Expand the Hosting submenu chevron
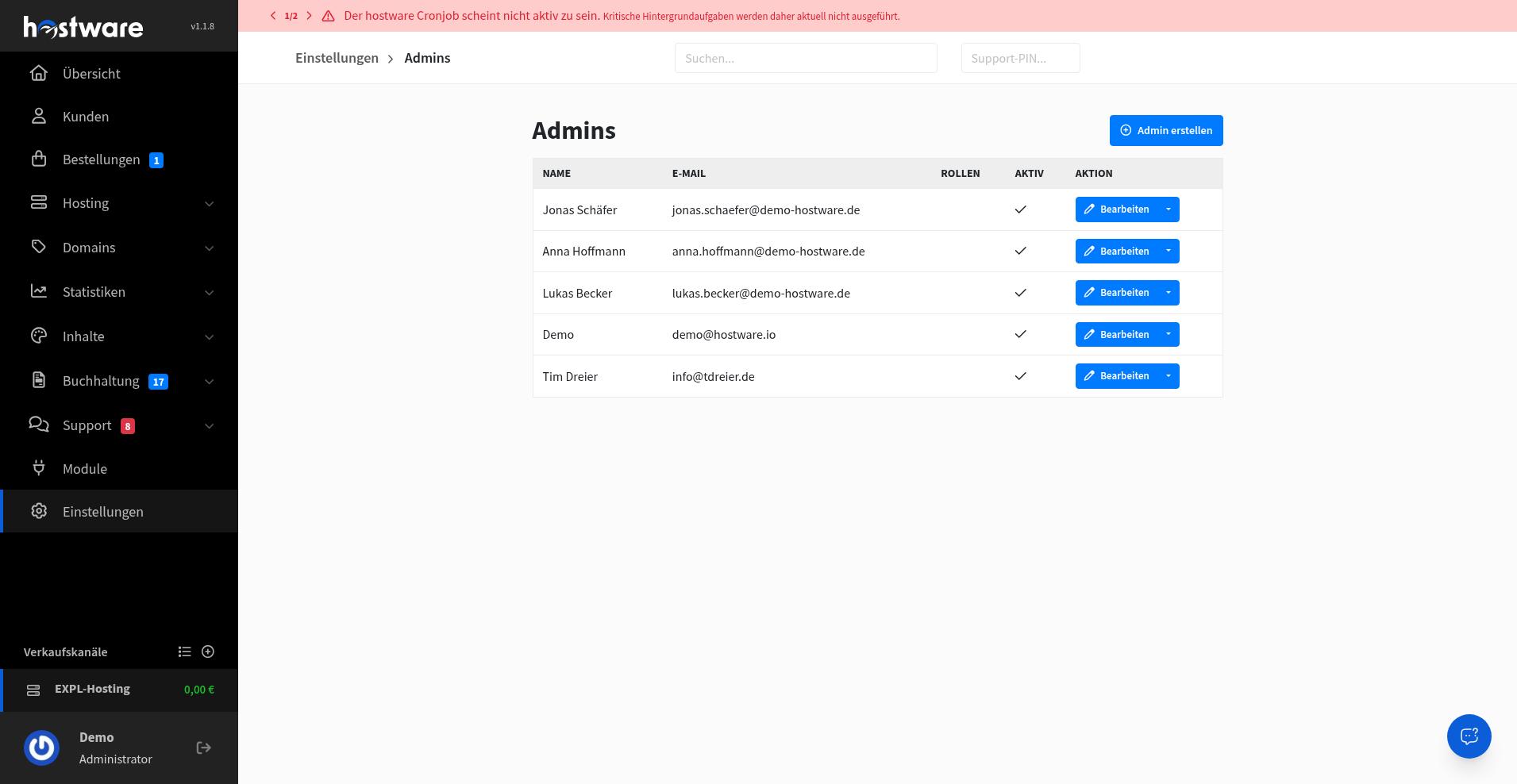 [210, 204]
